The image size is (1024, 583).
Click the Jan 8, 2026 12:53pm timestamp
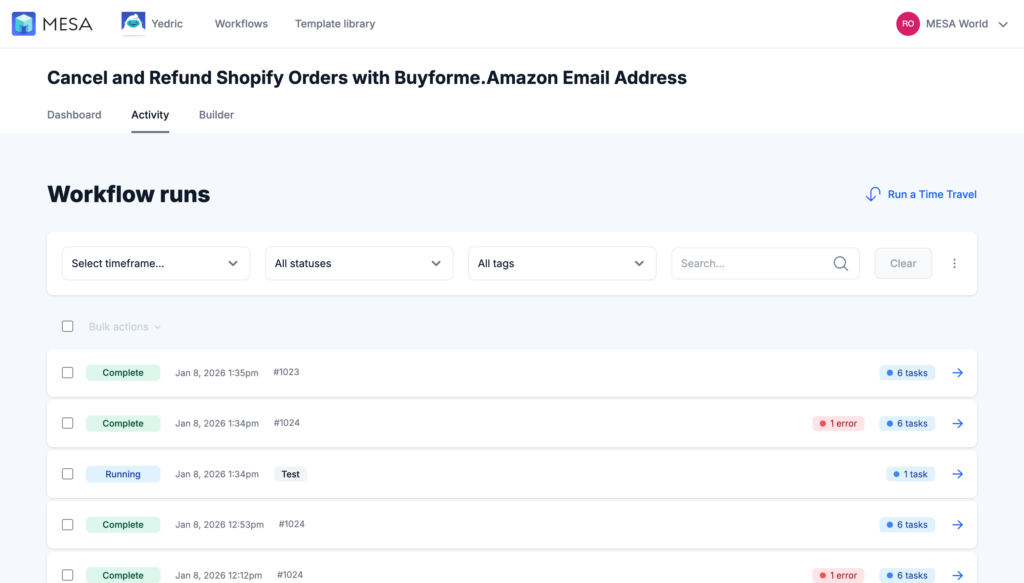219,524
